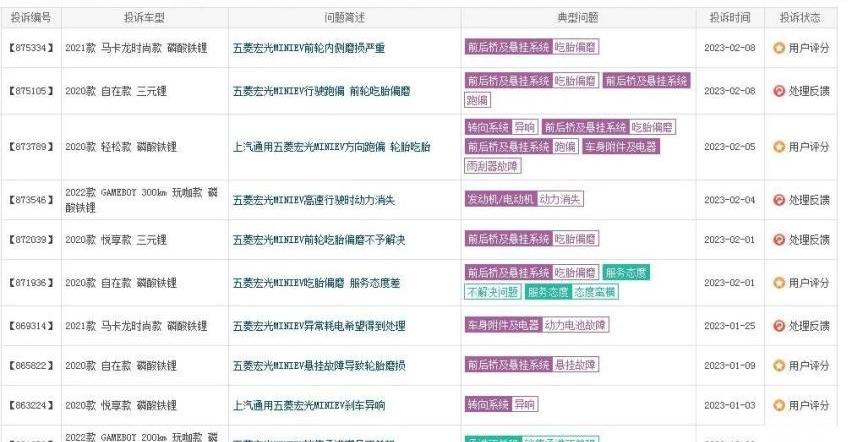Select the 跑偏 tag in row 875105
This screenshot has width=852, height=442.
[477, 100]
